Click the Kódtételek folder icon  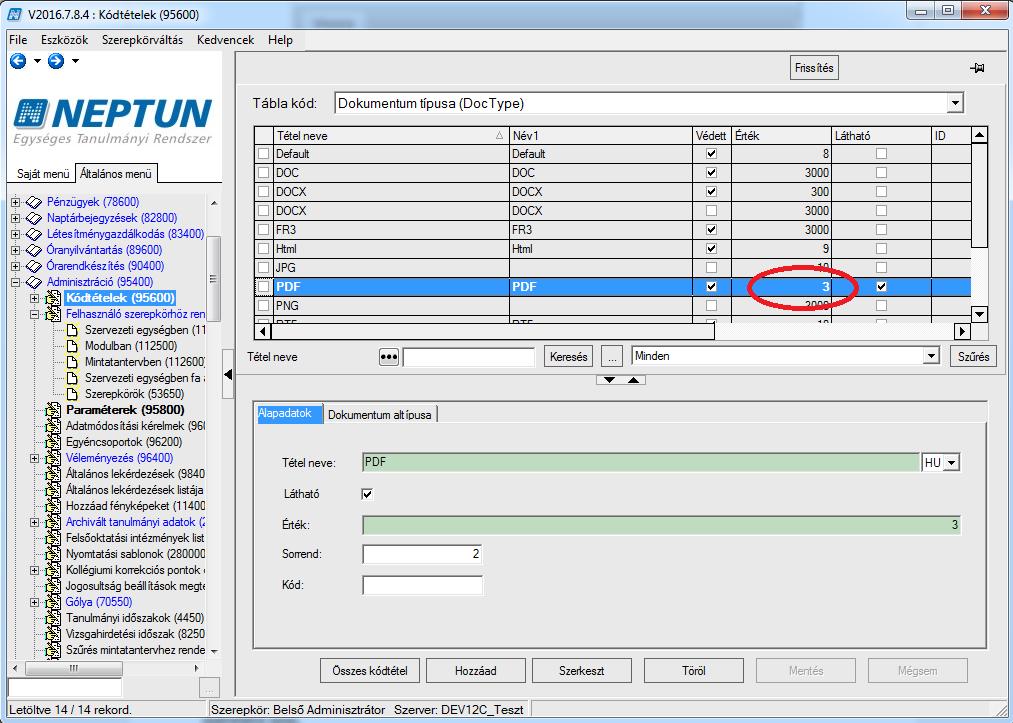[x=53, y=299]
